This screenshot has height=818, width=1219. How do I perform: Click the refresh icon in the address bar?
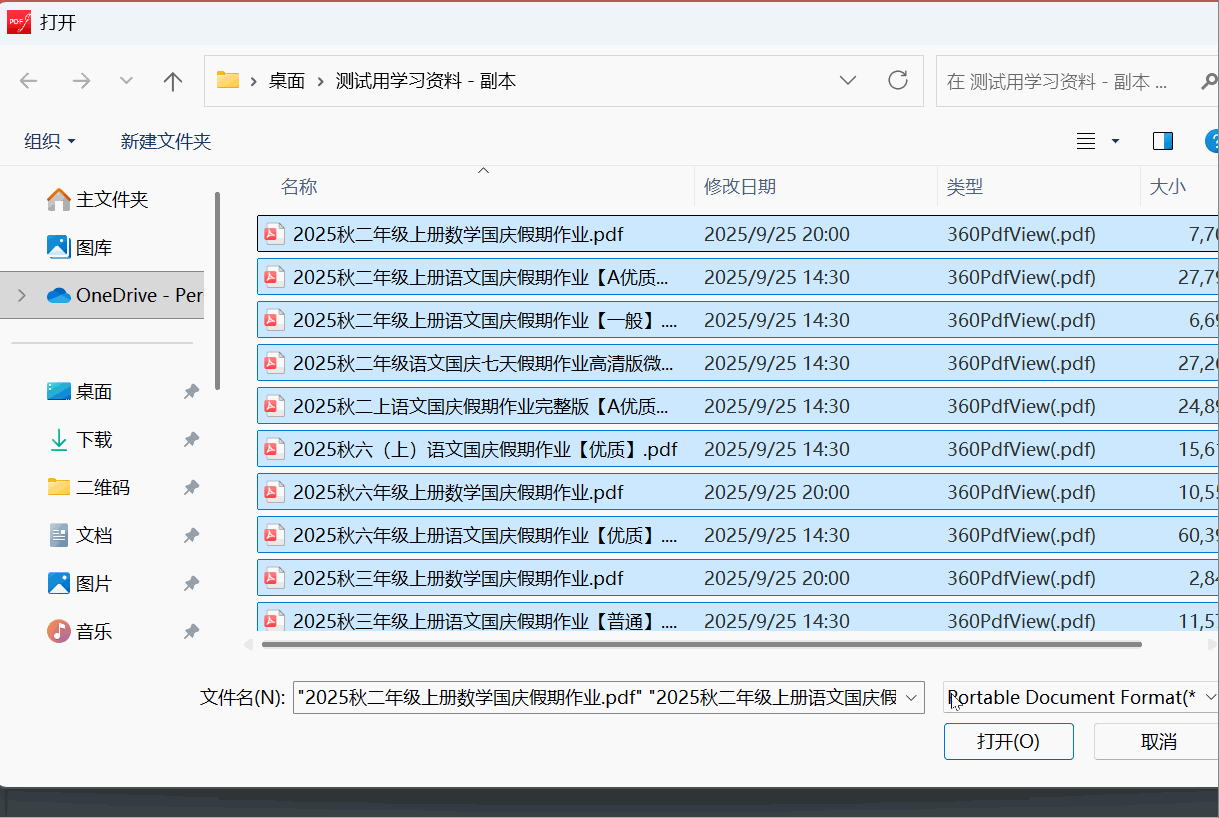897,80
